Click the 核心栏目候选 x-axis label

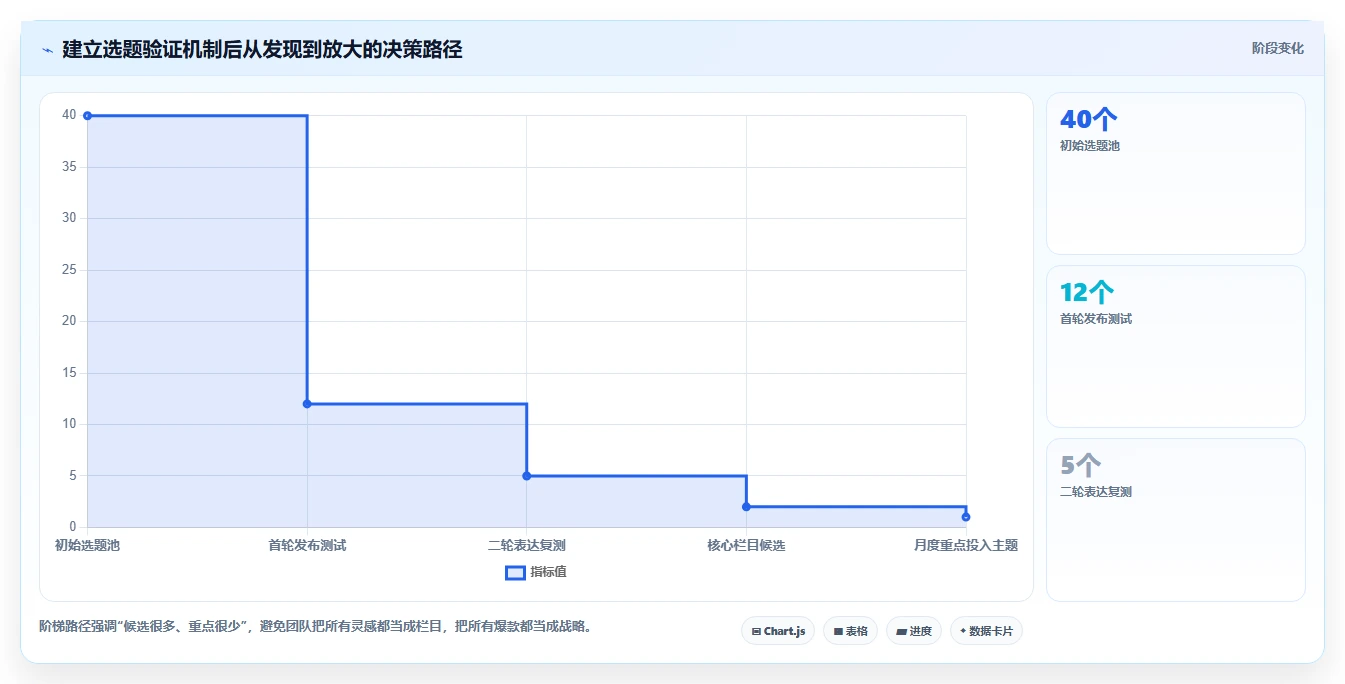tap(746, 546)
